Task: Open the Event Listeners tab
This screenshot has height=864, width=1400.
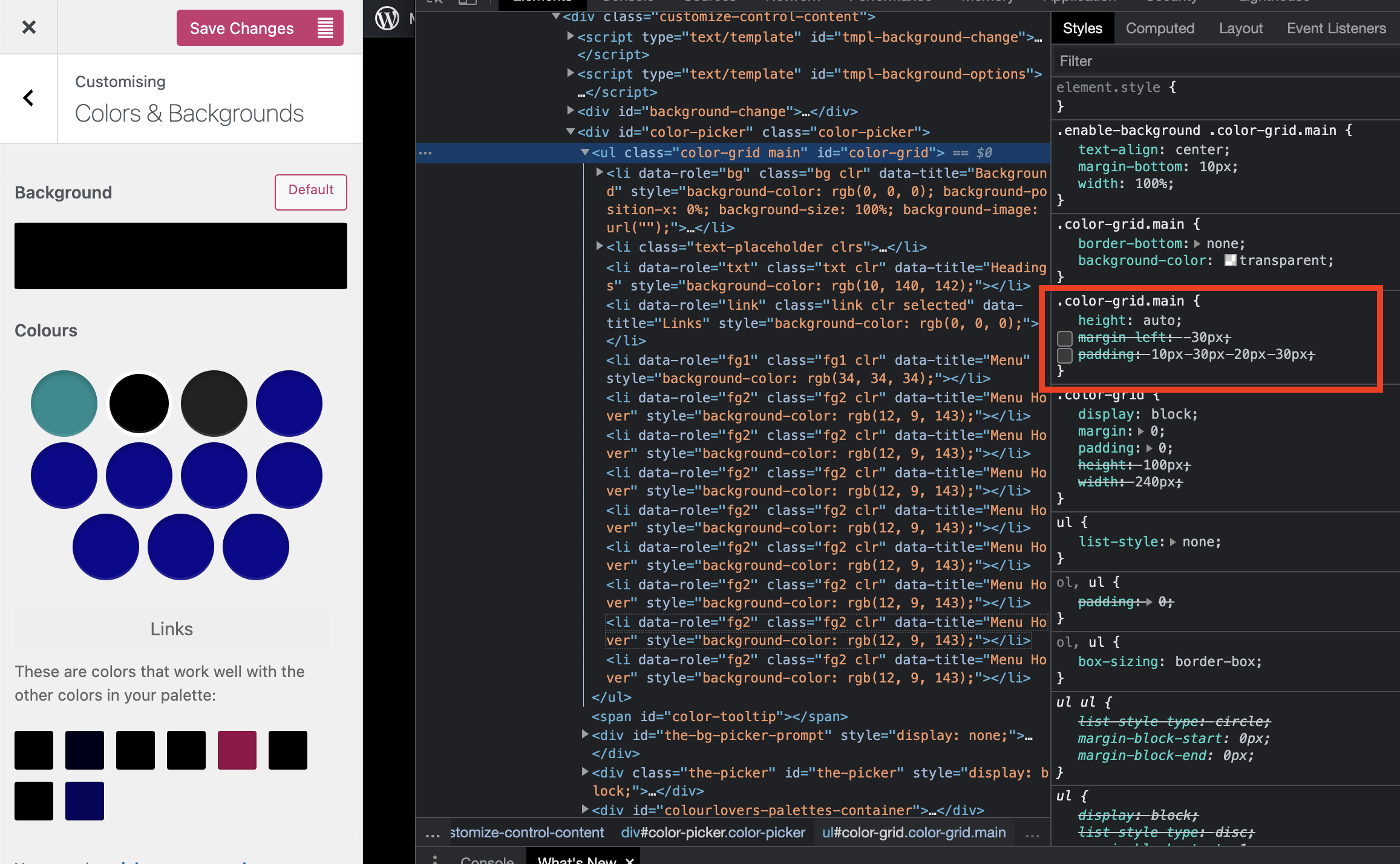Action: coord(1336,28)
